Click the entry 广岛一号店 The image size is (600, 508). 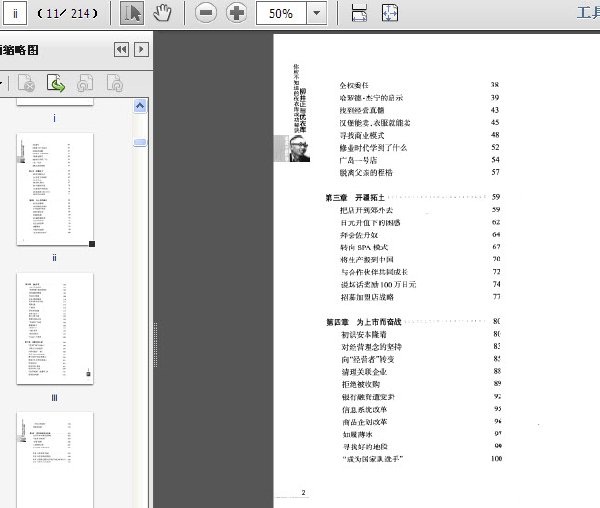pyautogui.click(x=358, y=160)
